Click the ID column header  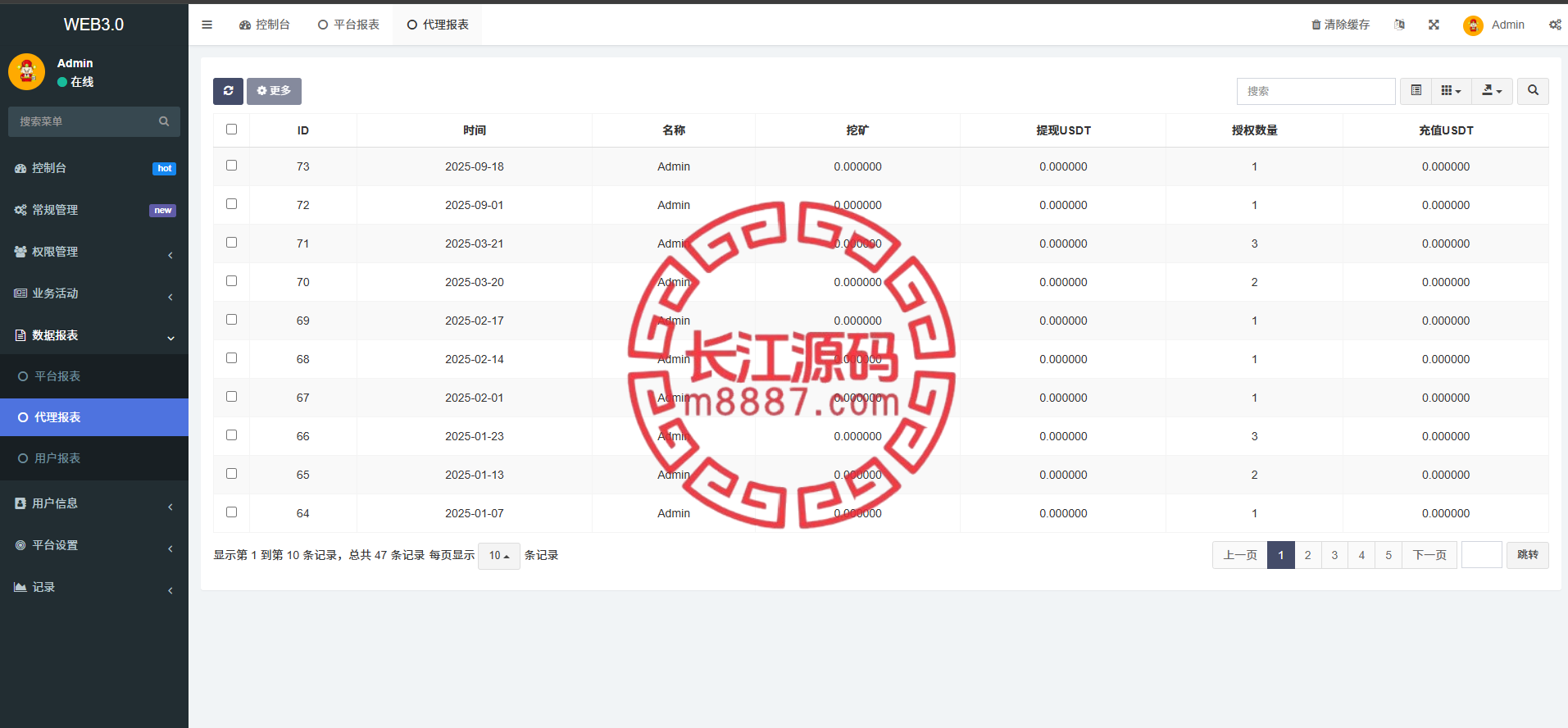[303, 130]
